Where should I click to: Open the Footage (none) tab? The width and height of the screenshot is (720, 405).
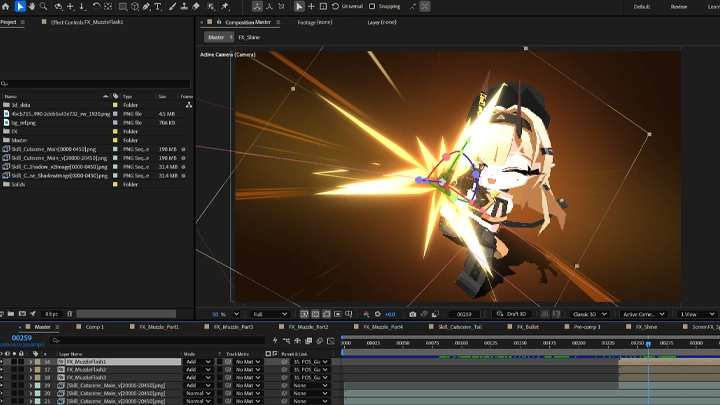[x=315, y=22]
